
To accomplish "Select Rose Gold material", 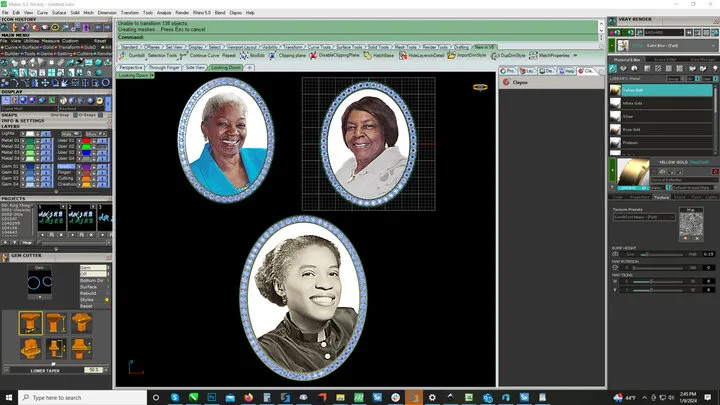I will [661, 129].
